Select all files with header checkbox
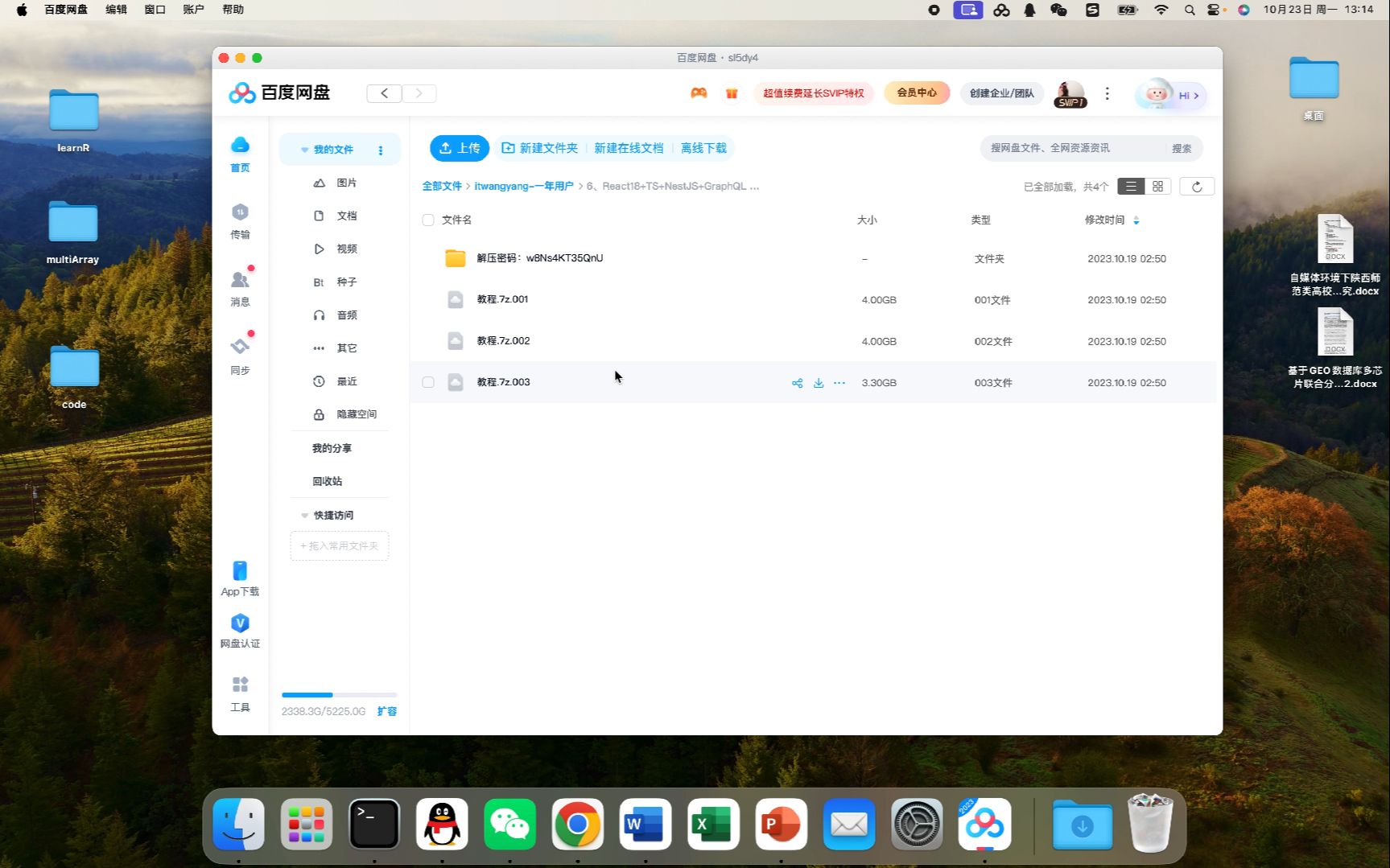1390x868 pixels. (x=428, y=220)
